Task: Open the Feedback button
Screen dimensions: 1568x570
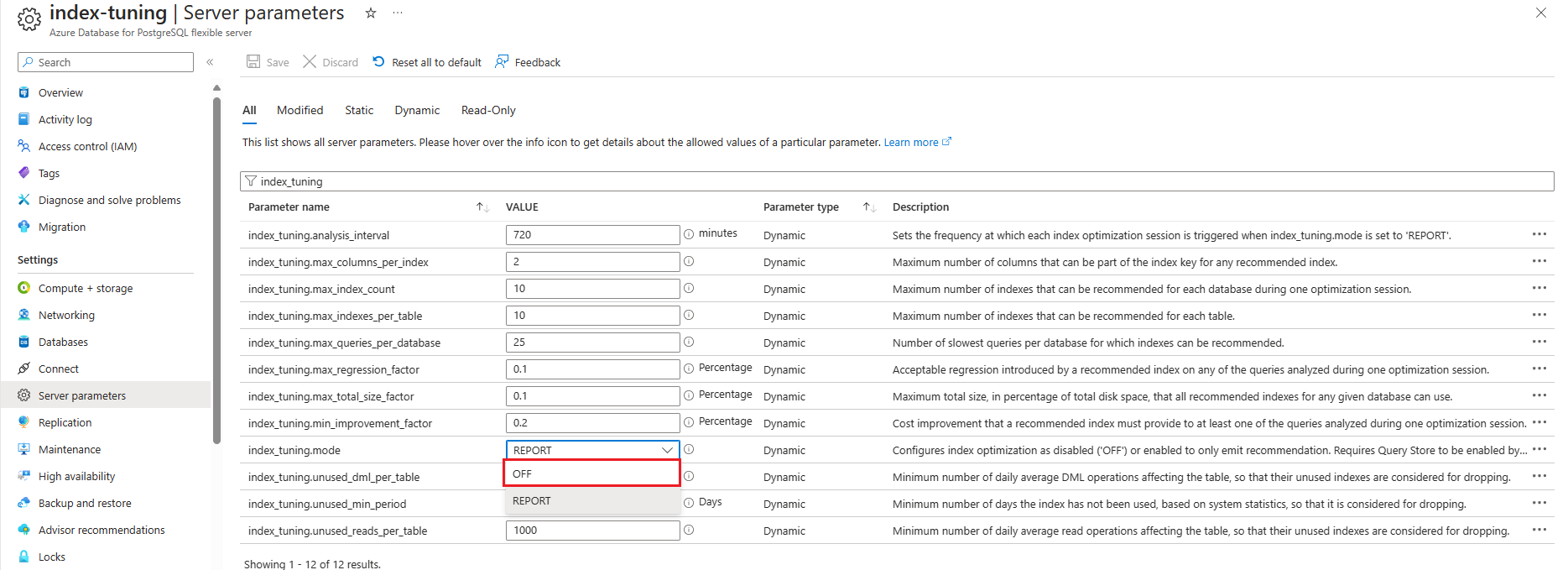Action: click(528, 62)
